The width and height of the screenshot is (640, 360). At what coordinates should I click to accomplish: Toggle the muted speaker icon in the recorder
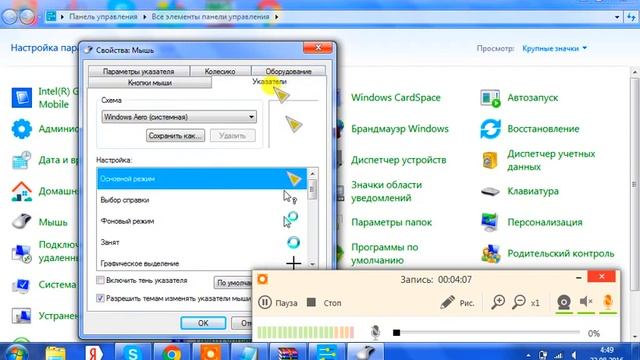point(586,302)
